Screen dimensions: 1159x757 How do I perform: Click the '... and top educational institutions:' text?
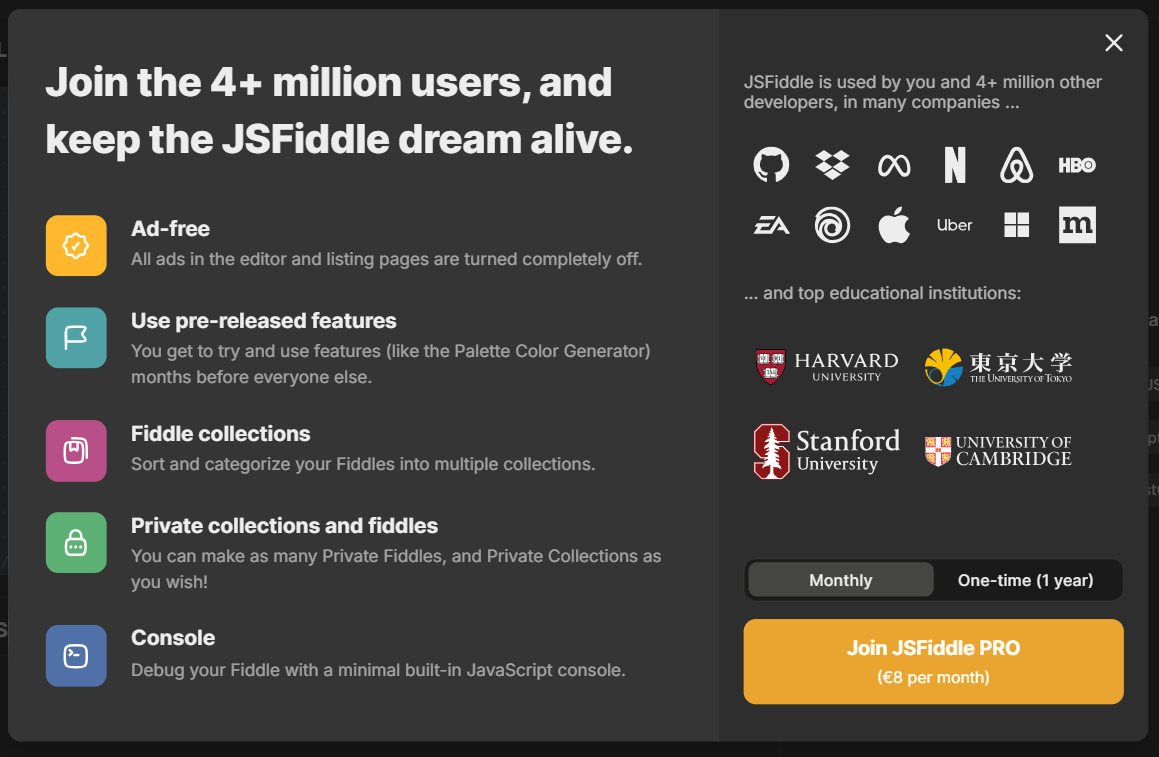click(882, 293)
